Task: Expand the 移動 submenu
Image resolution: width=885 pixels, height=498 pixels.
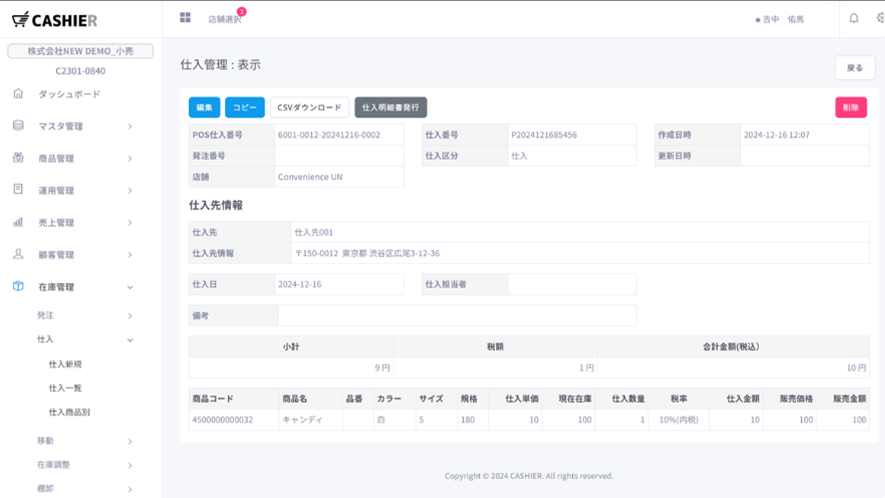Action: pos(130,441)
